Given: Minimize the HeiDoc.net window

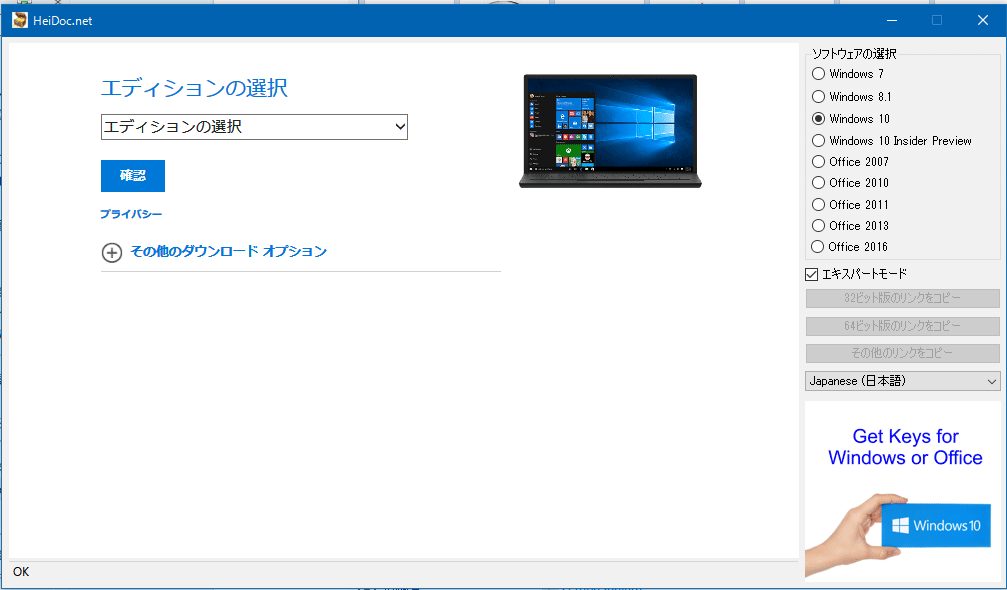Looking at the screenshot, I should coord(892,21).
